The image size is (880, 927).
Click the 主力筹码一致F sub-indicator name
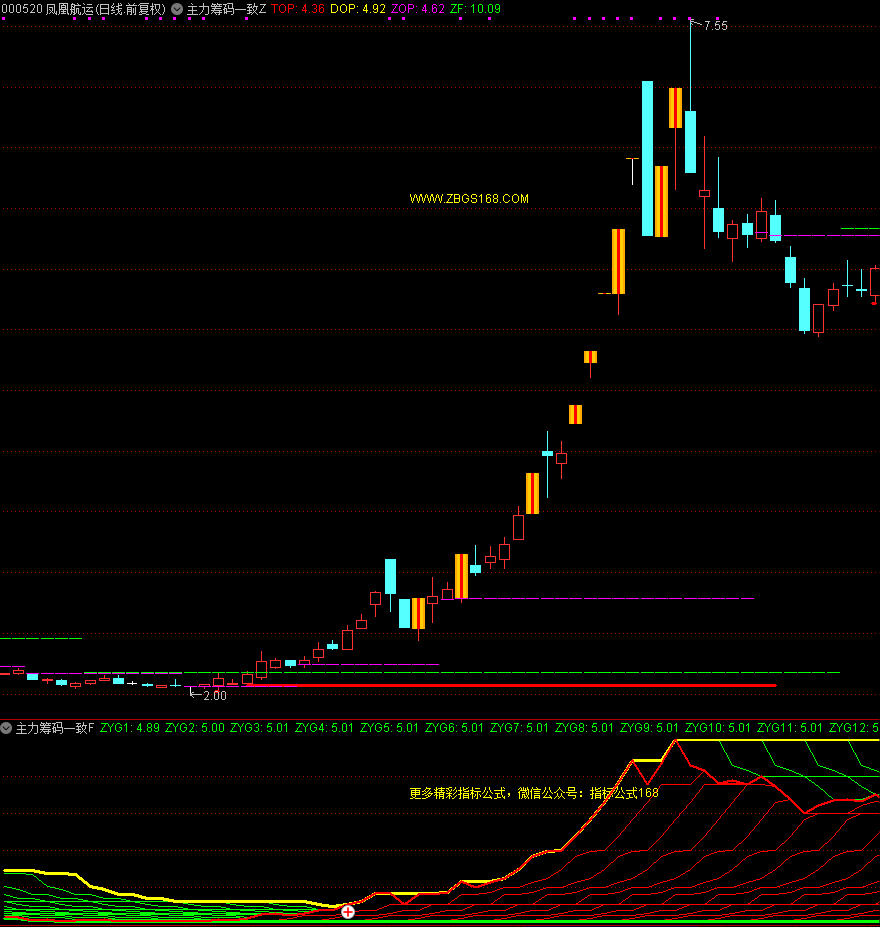[x=55, y=728]
